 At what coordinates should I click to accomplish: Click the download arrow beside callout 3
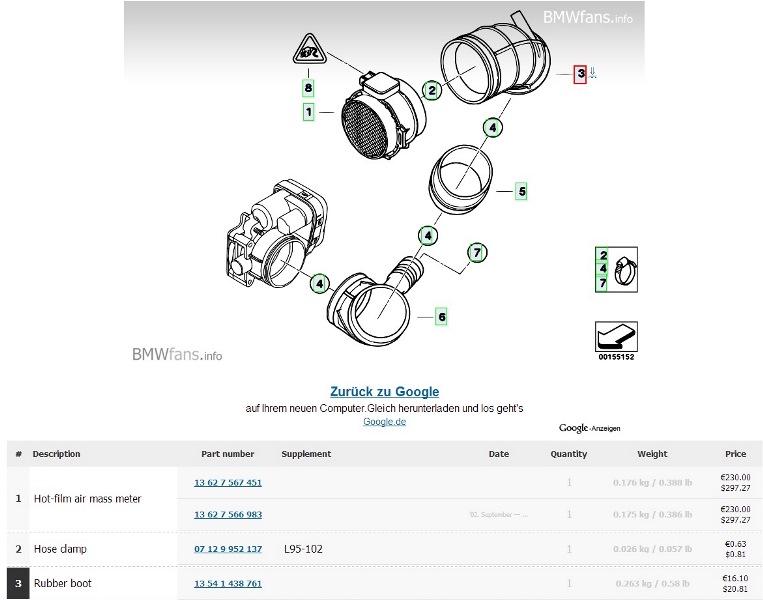(x=592, y=73)
